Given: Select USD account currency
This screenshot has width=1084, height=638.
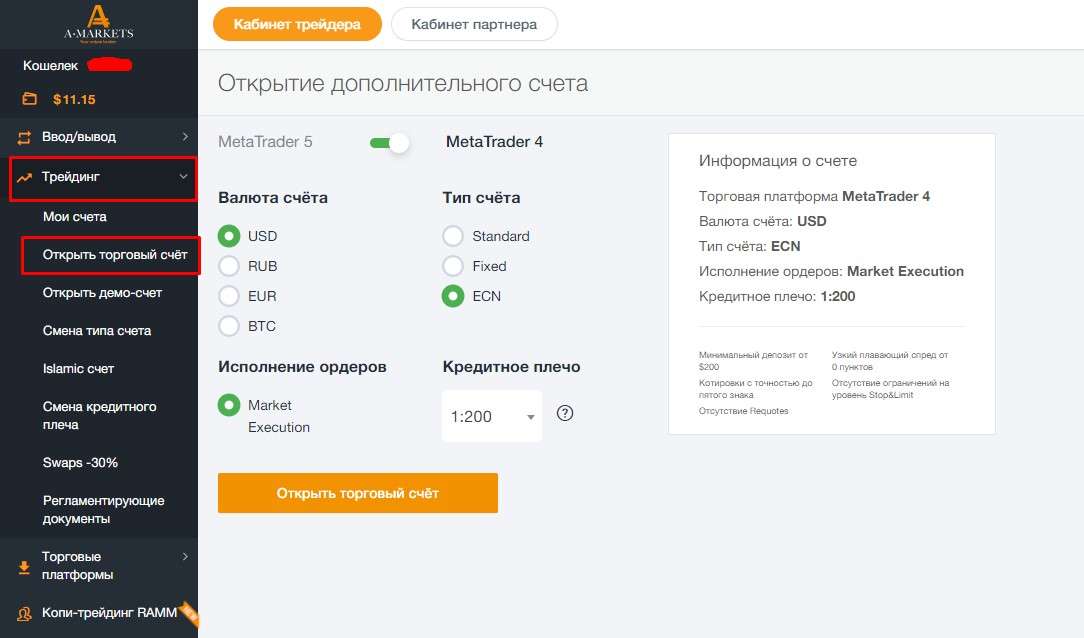Looking at the screenshot, I should tap(229, 236).
